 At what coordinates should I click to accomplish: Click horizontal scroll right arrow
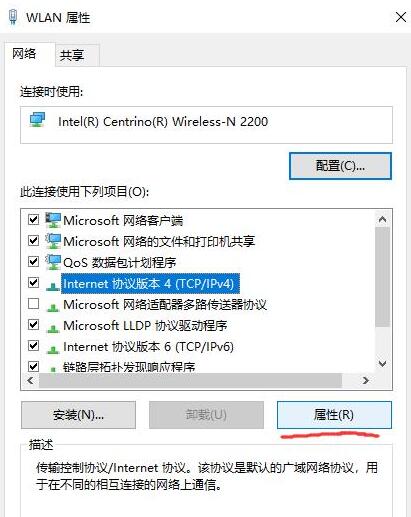point(366,380)
